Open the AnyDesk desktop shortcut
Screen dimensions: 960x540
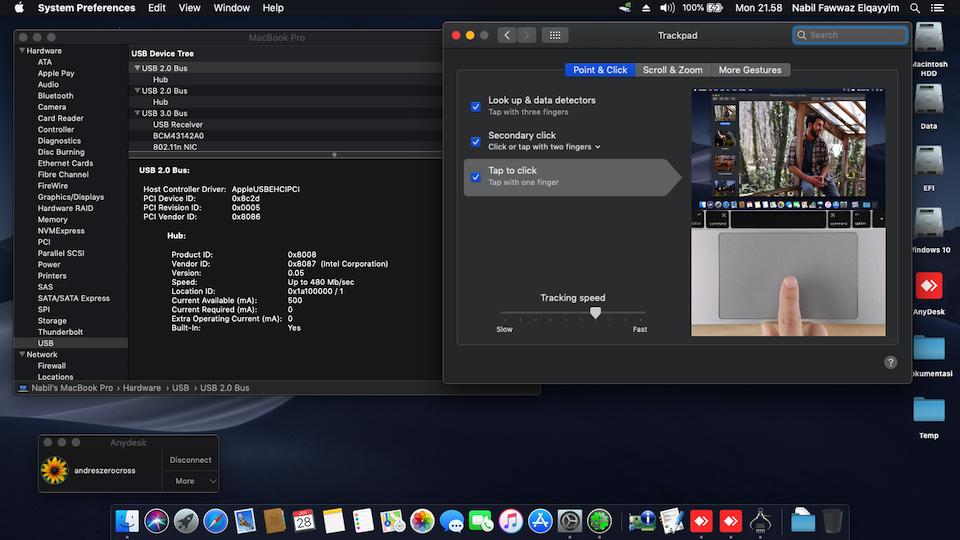point(929,286)
